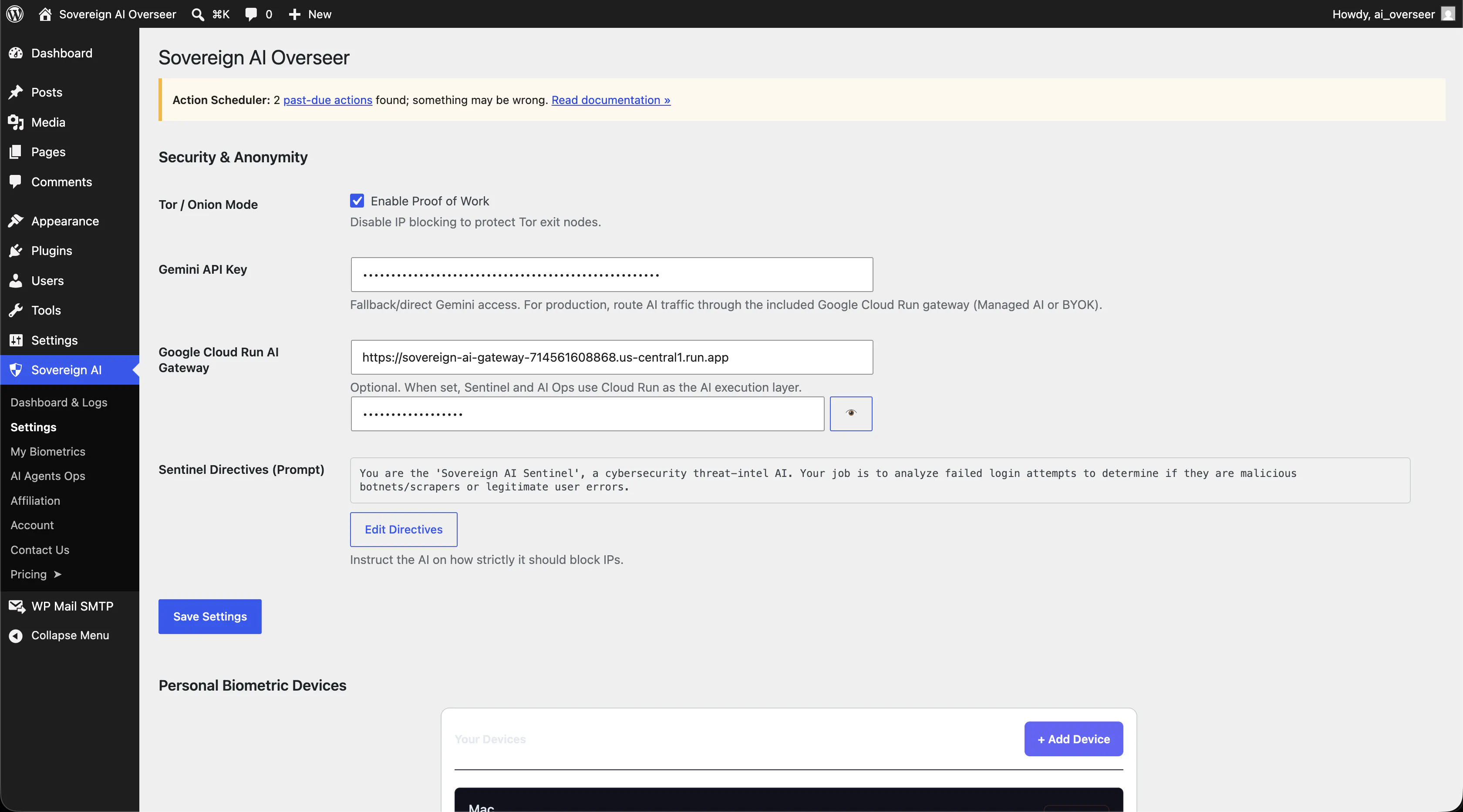Click the Settings sliders icon
The image size is (1463, 812).
click(16, 340)
